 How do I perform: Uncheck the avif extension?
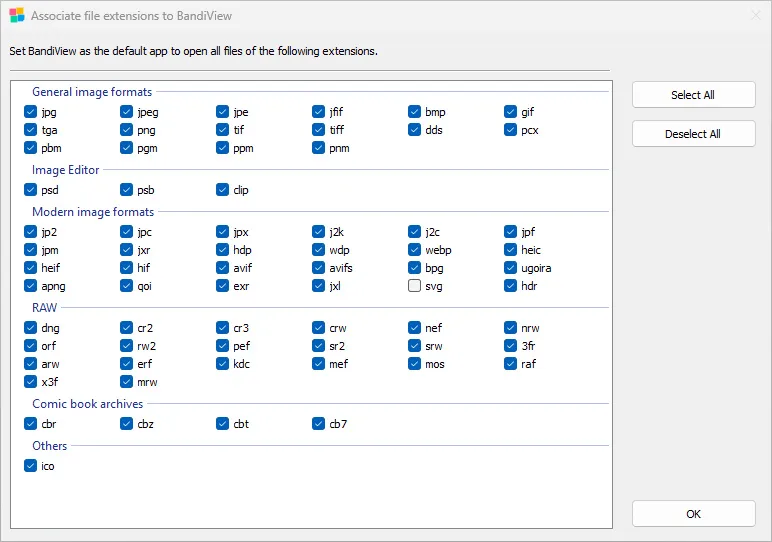[223, 268]
